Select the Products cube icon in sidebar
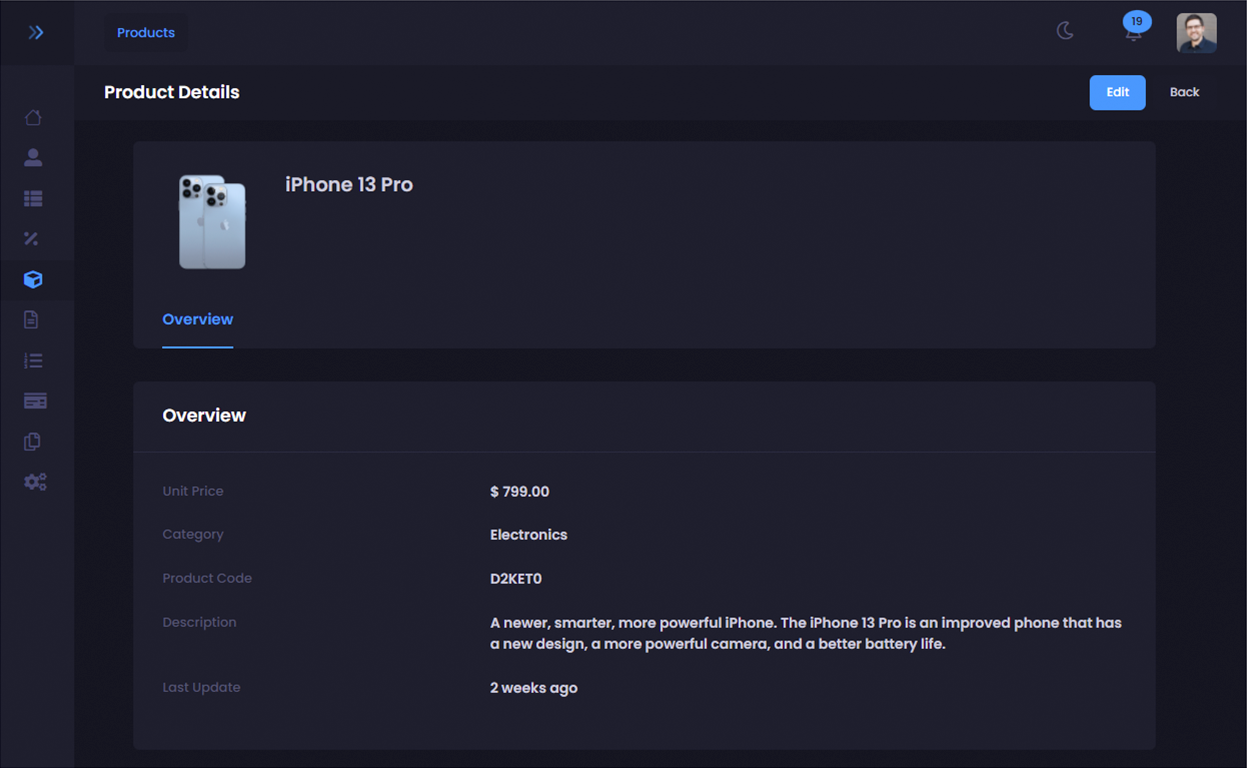 coord(33,280)
